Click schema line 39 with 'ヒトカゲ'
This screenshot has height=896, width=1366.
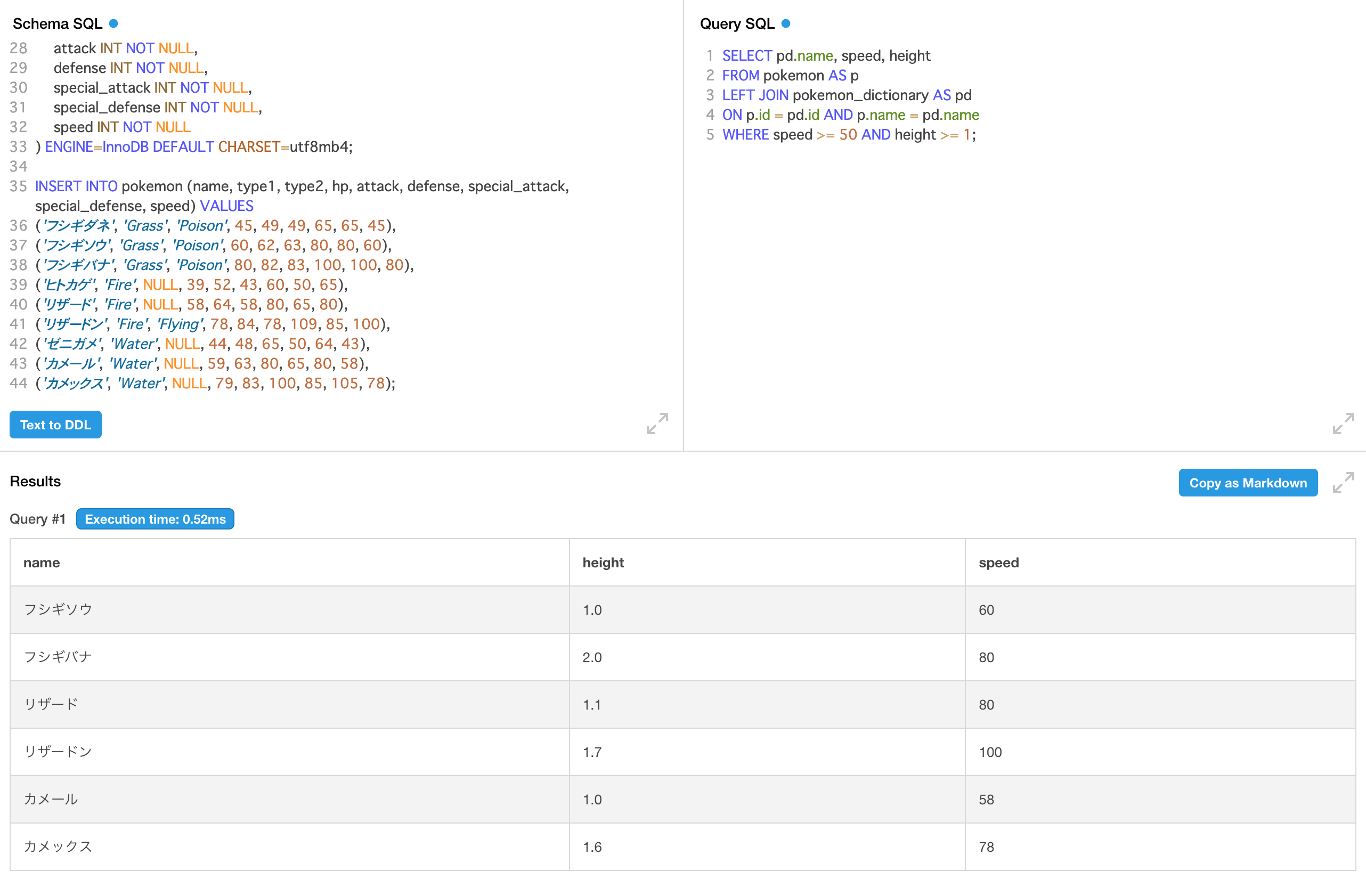coord(191,284)
